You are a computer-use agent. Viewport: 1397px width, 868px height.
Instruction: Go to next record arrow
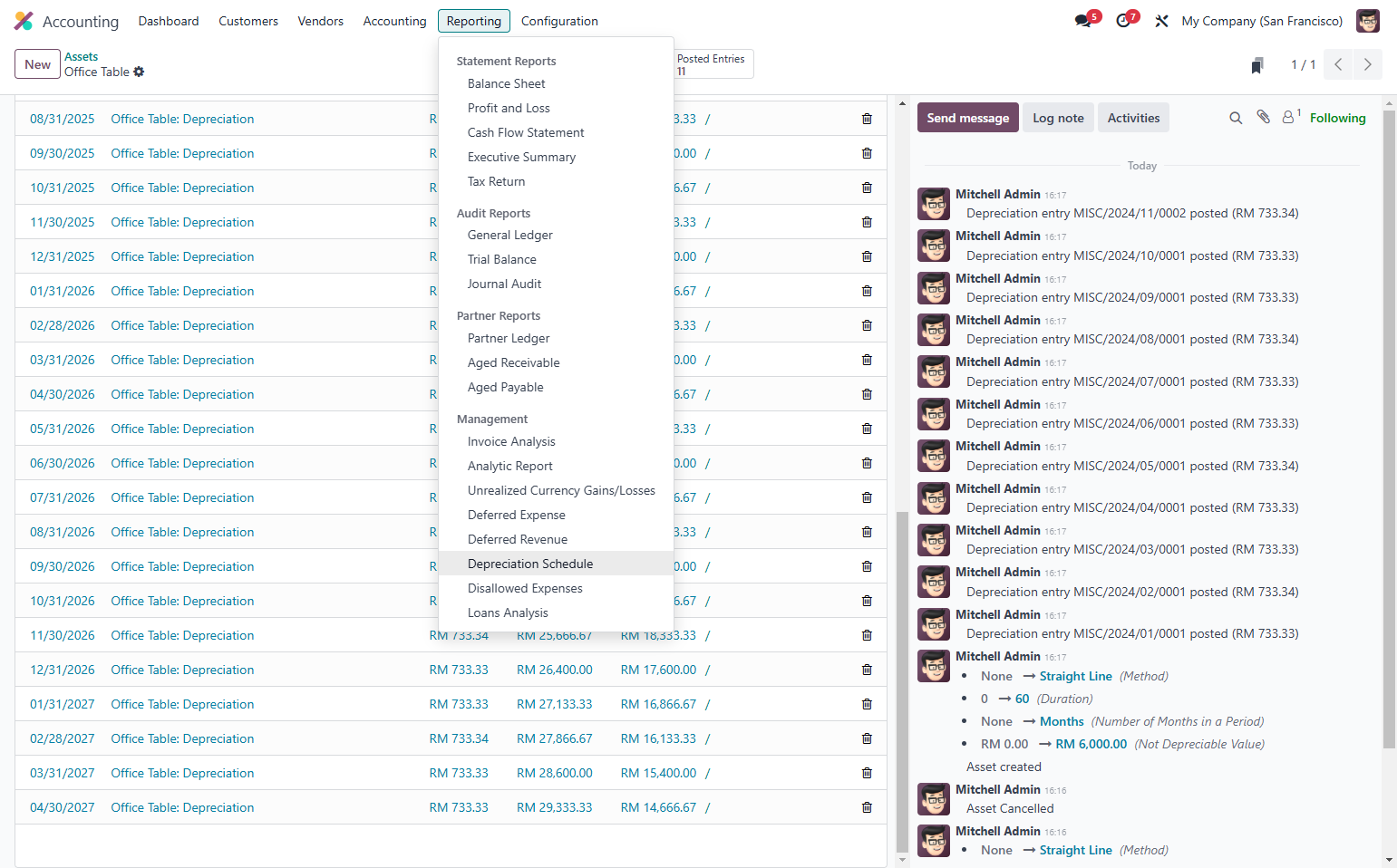point(1367,64)
